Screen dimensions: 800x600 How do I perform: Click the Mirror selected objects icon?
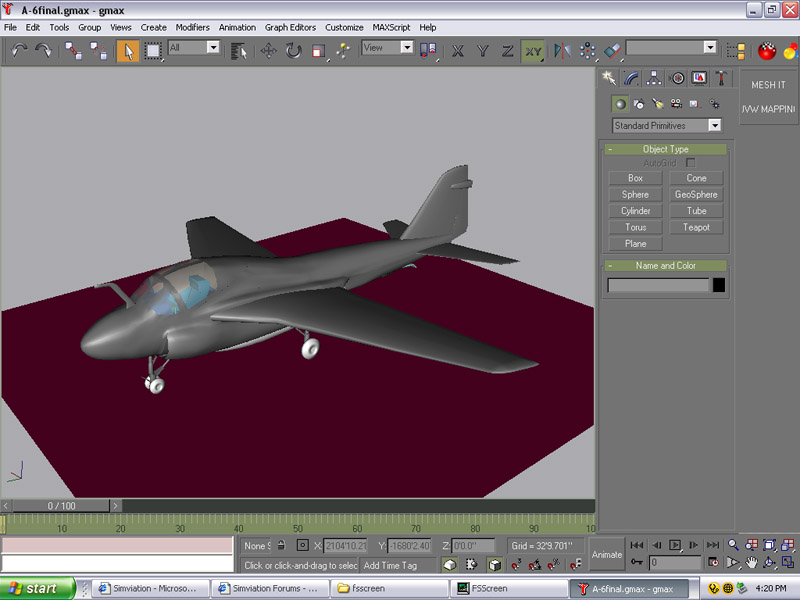pyautogui.click(x=561, y=49)
